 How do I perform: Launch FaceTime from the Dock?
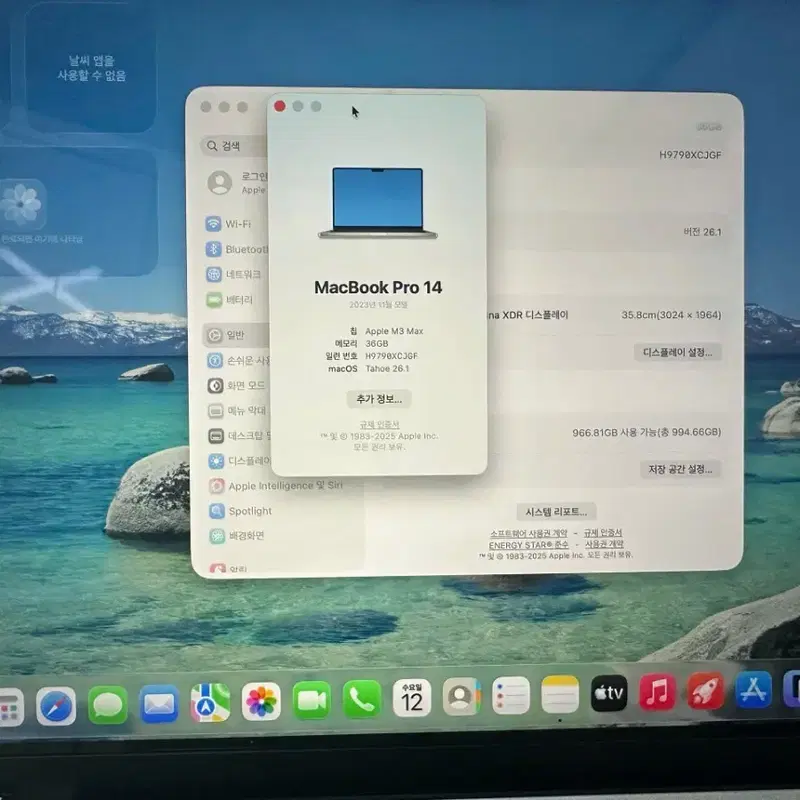[311, 700]
